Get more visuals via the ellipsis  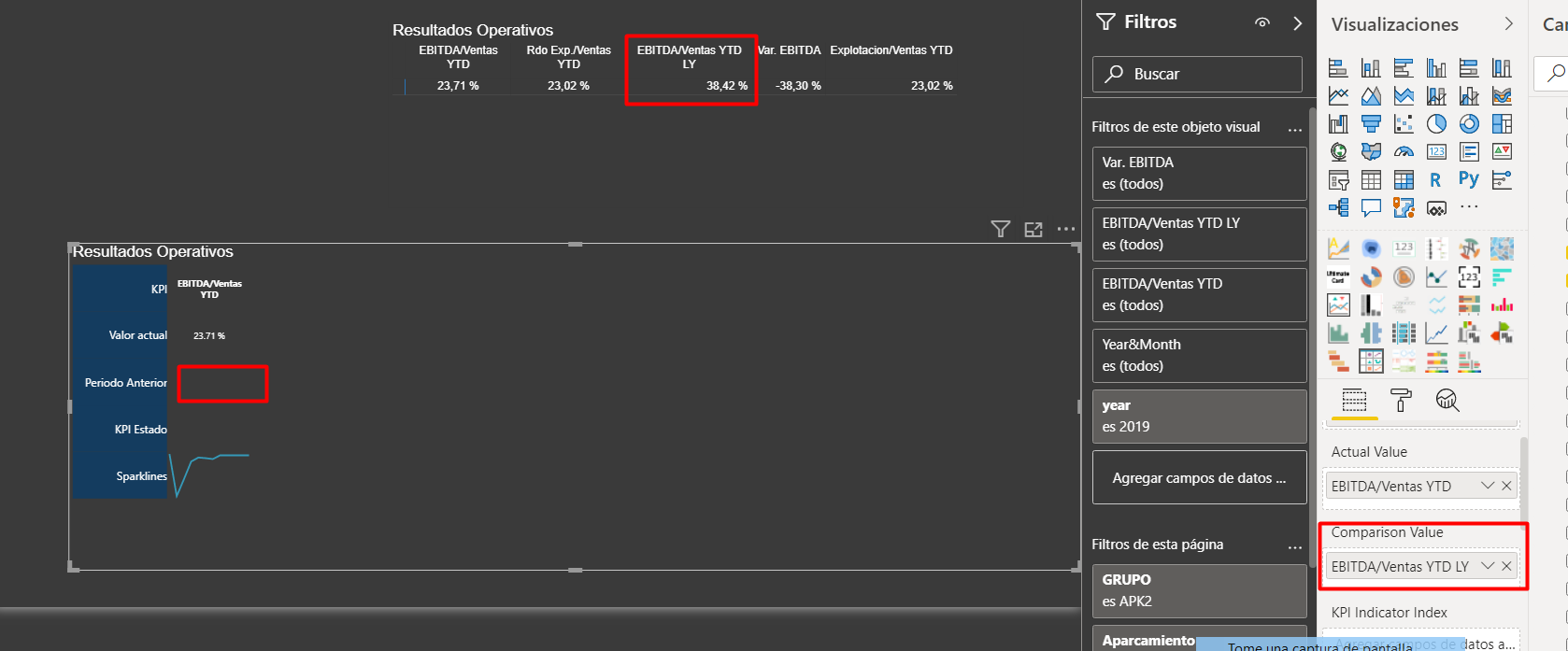(1469, 206)
